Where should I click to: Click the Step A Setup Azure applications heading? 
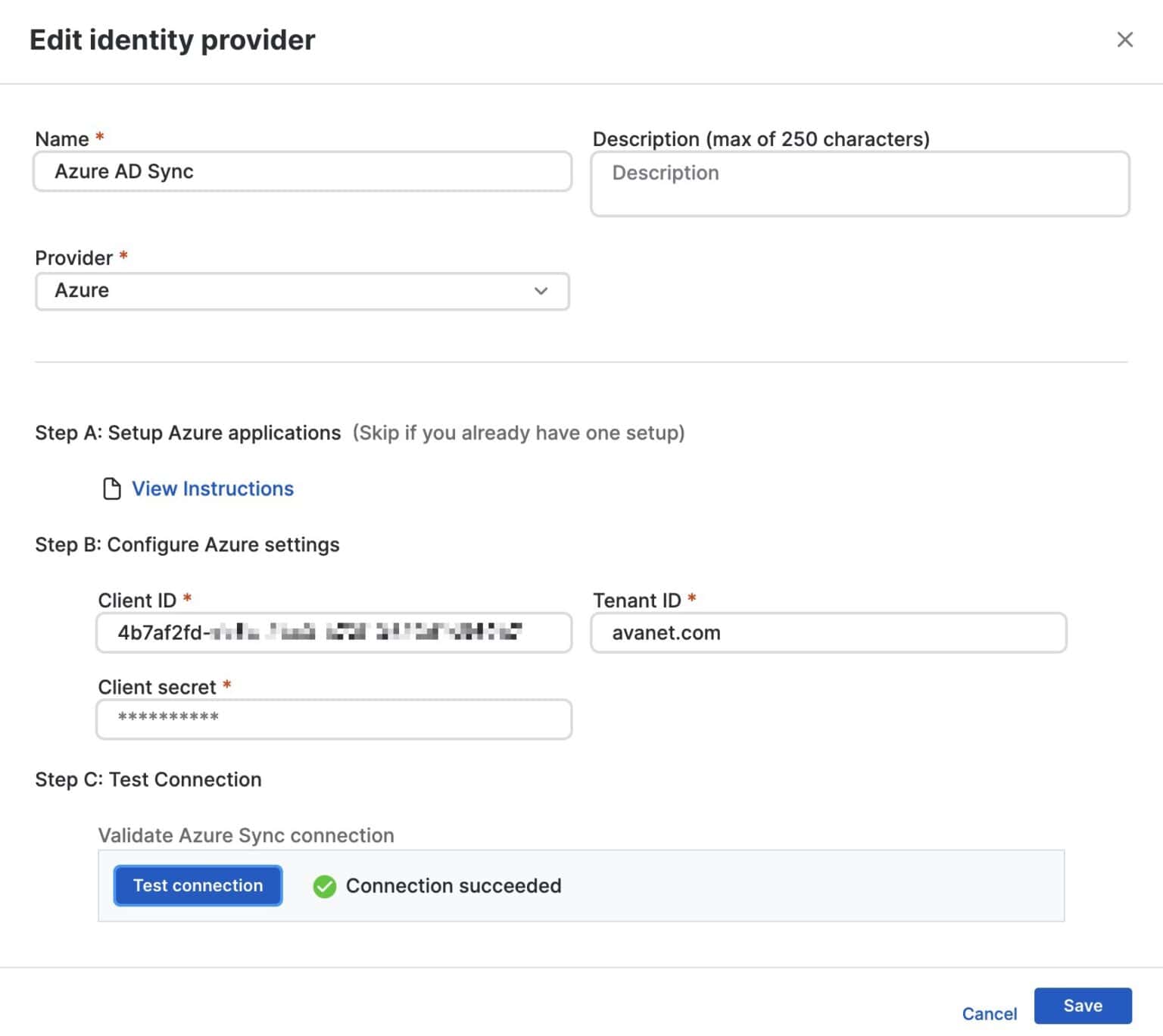click(x=188, y=433)
